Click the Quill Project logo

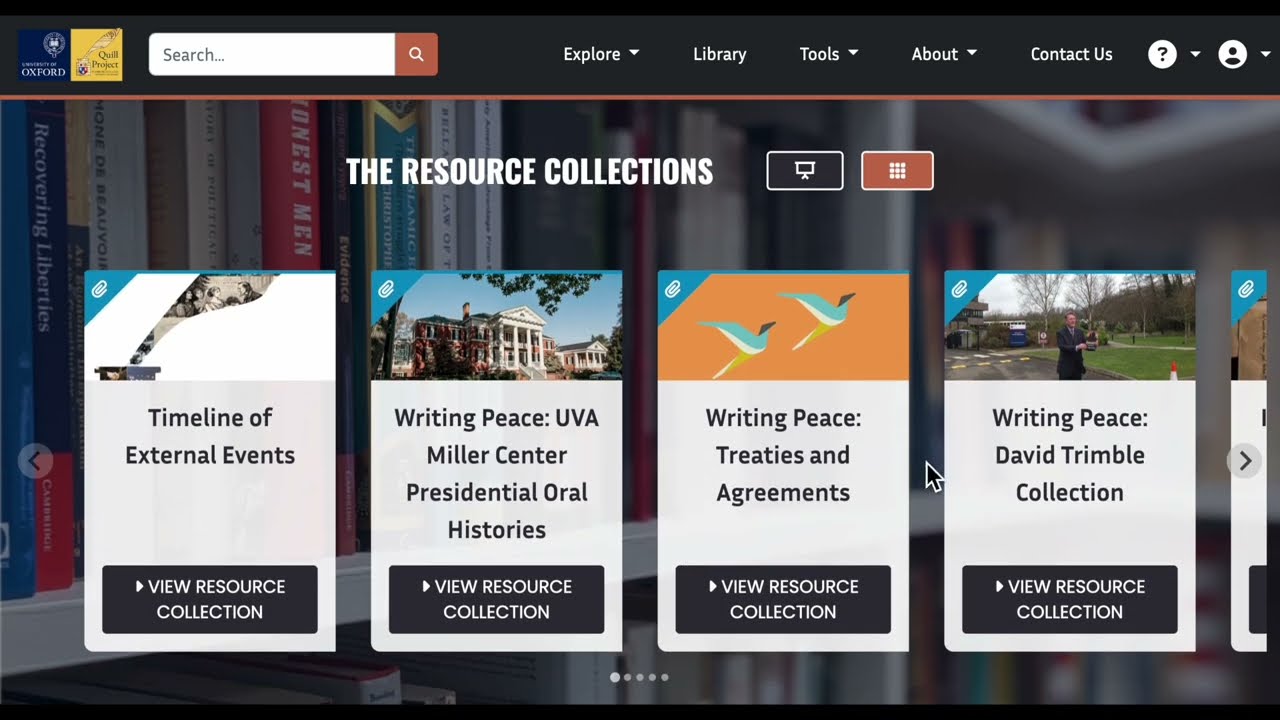tap(97, 55)
